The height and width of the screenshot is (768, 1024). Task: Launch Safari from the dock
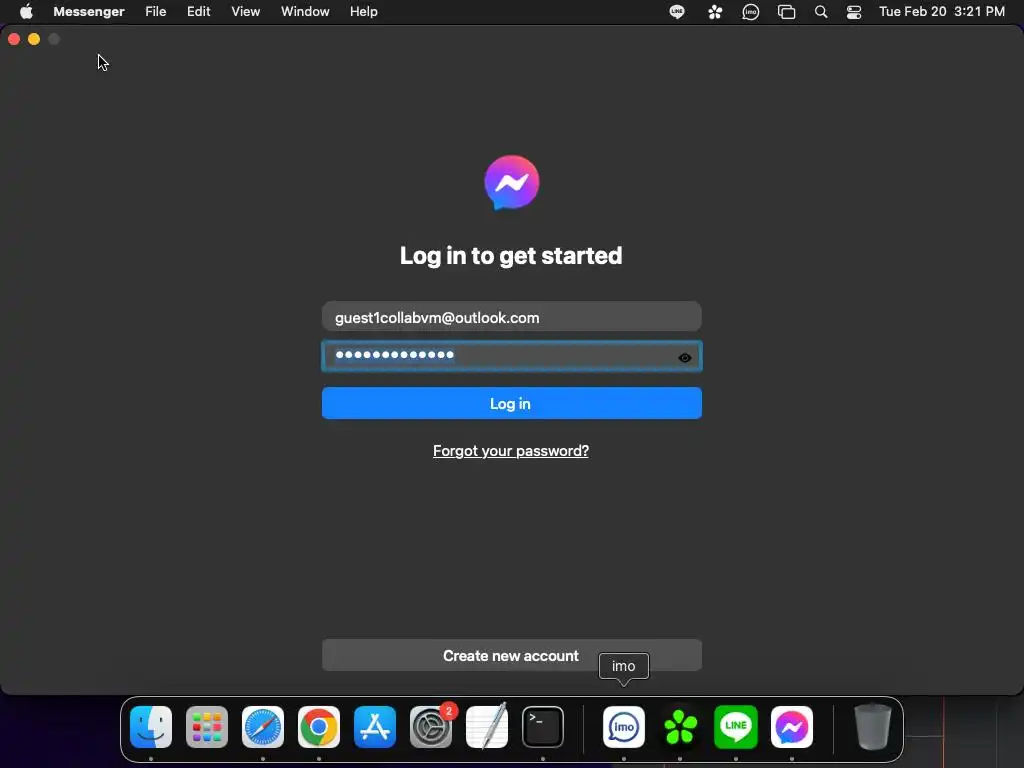point(263,727)
